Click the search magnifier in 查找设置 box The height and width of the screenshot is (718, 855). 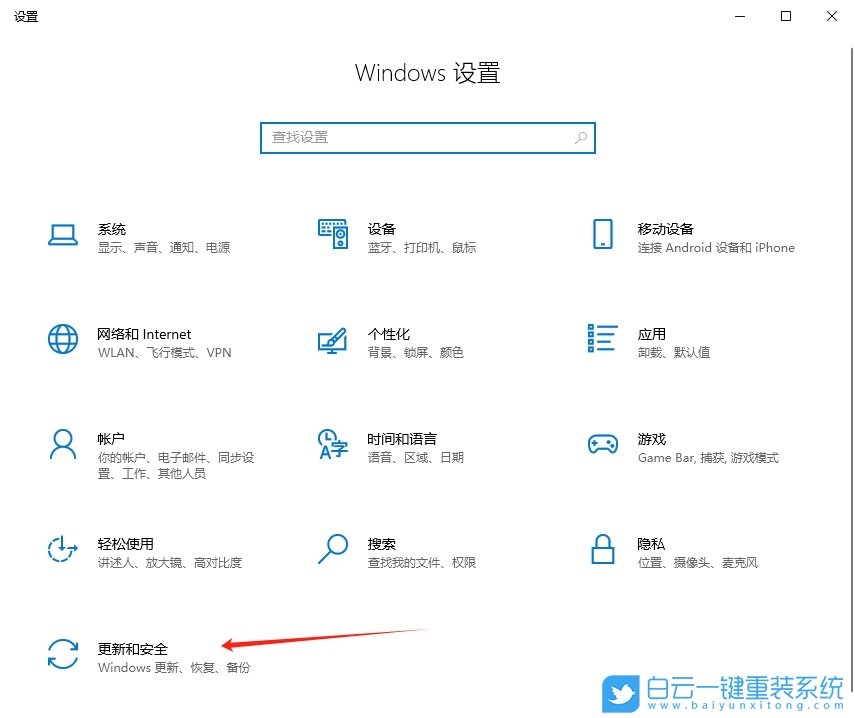tap(580, 137)
